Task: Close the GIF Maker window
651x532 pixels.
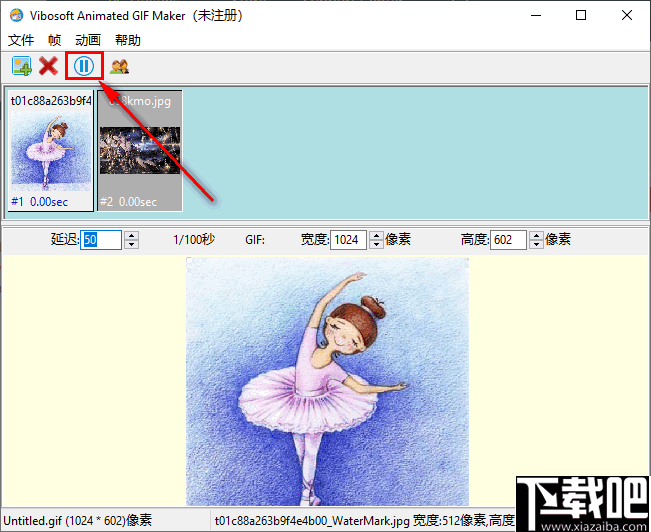Action: pos(627,15)
